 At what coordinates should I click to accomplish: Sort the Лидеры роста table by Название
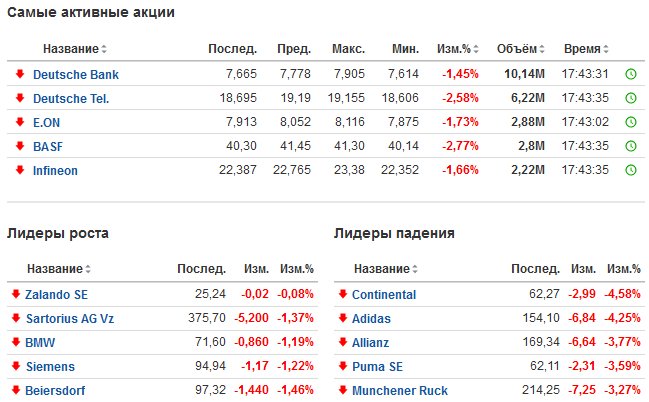coord(59,269)
